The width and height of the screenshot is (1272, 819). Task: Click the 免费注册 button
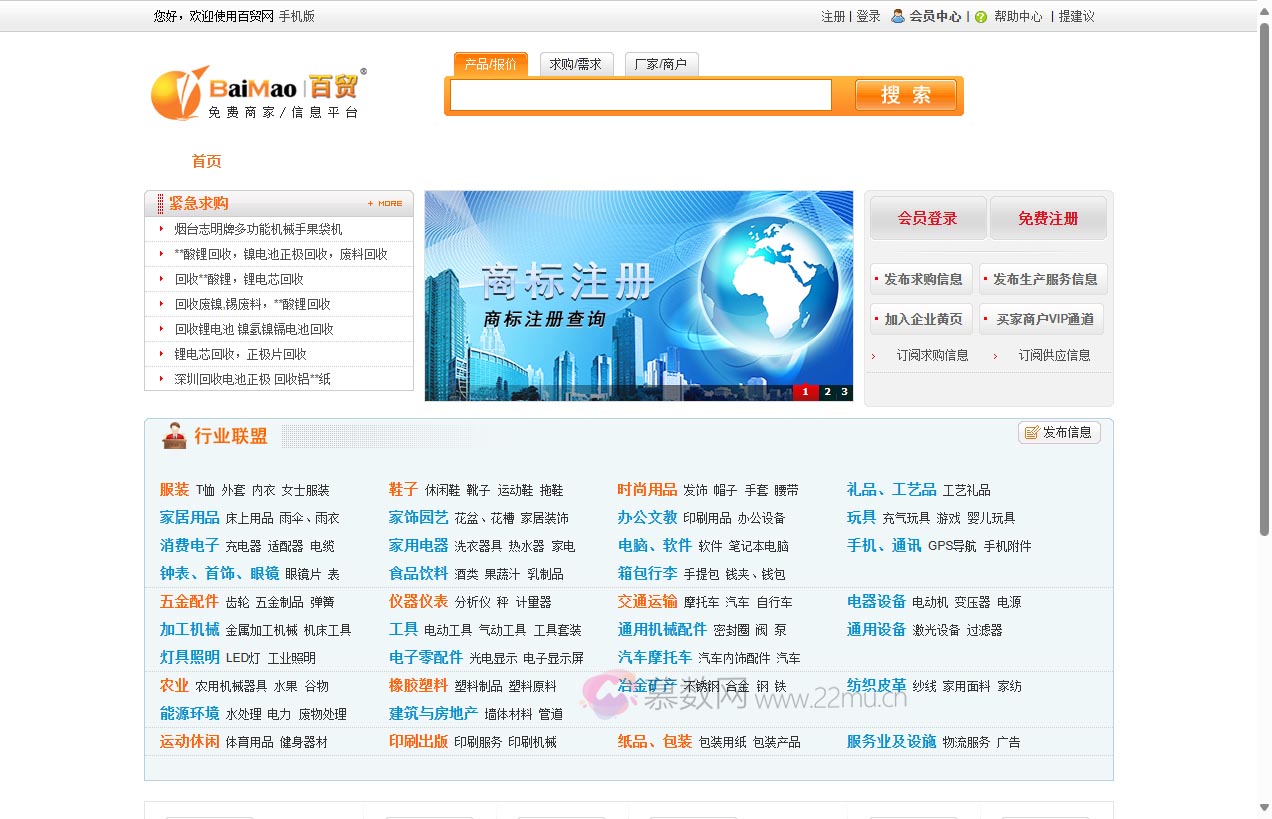(1047, 218)
